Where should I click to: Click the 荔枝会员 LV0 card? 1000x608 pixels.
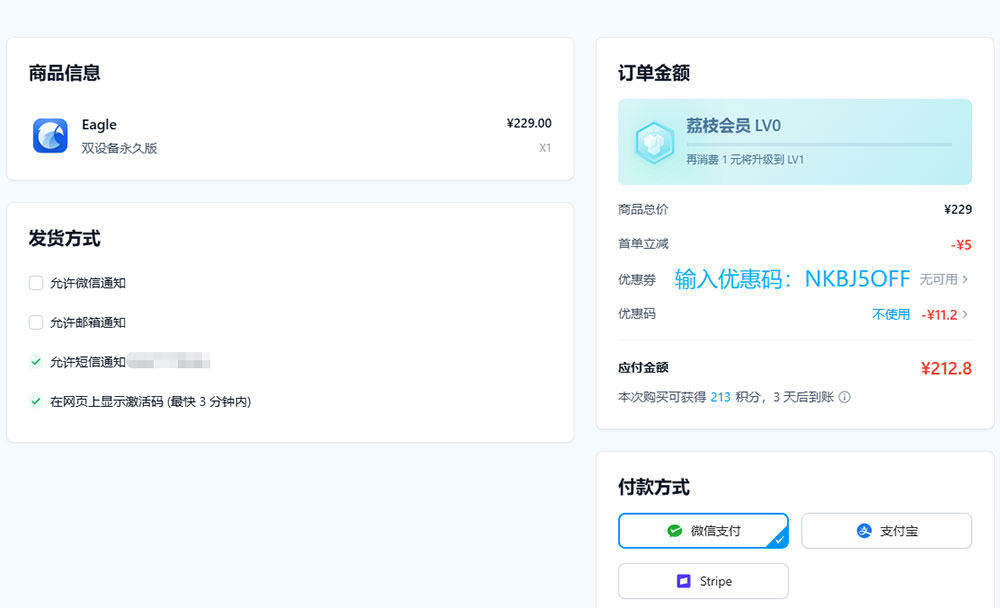(x=795, y=142)
